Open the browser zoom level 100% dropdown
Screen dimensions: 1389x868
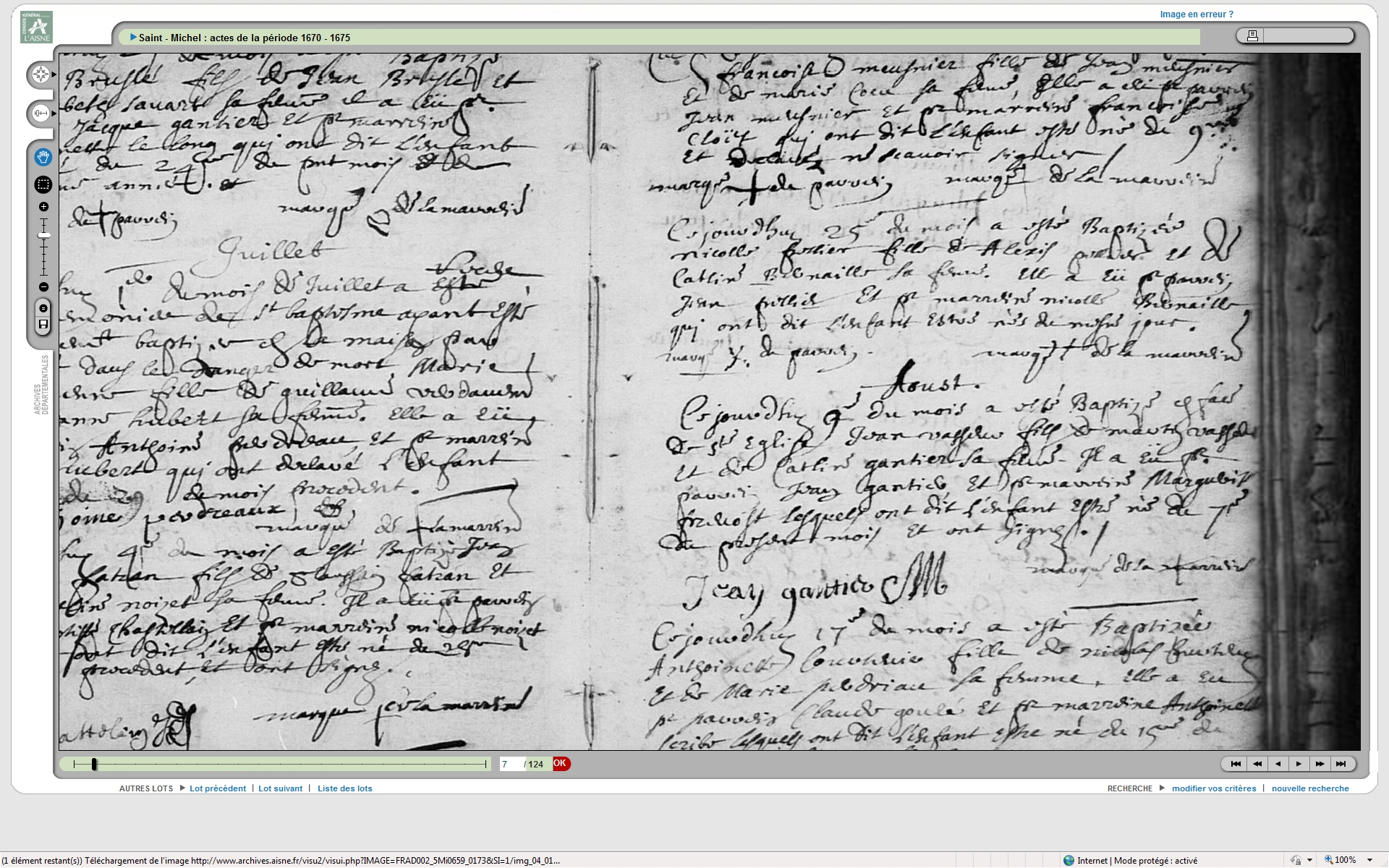tap(1369, 860)
